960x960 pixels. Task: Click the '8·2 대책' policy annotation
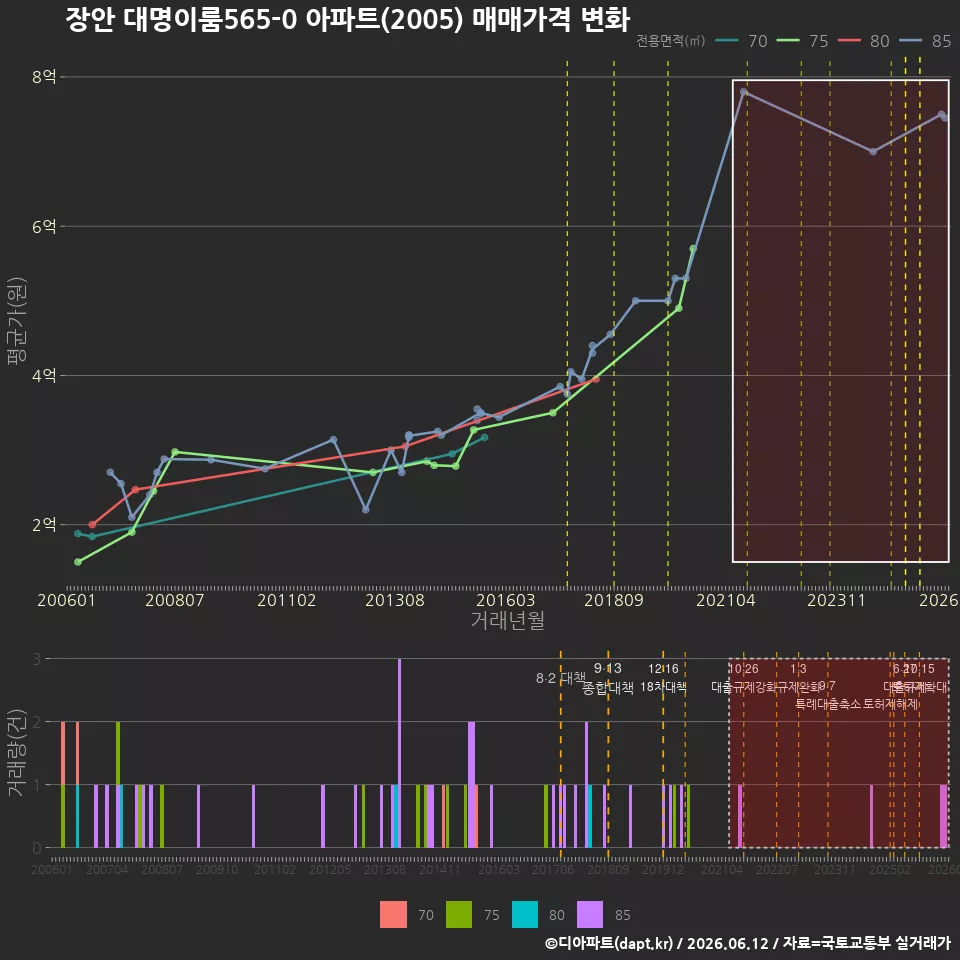560,678
